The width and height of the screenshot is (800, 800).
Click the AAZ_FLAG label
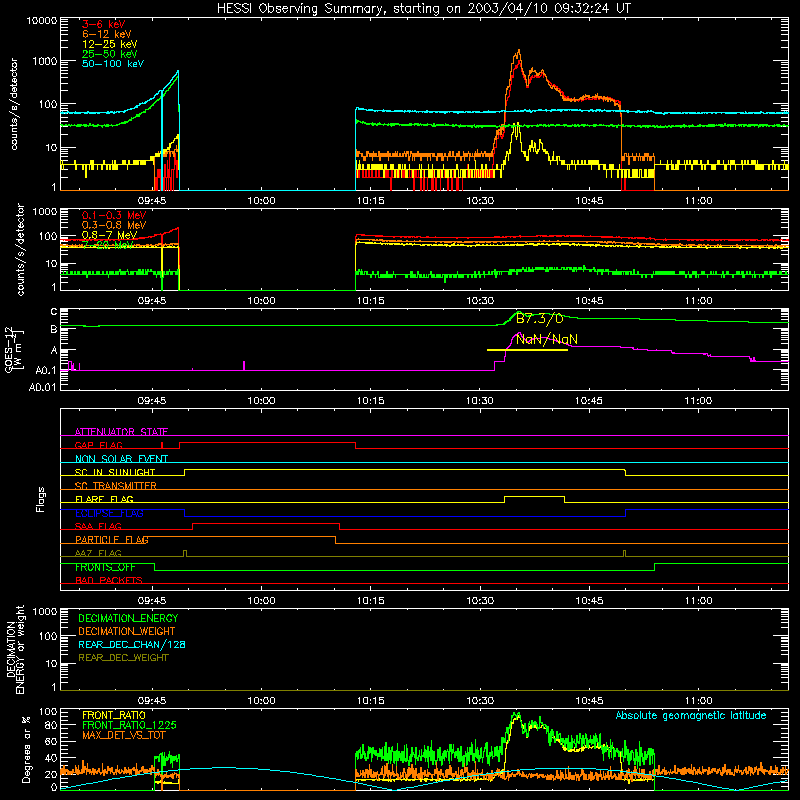point(98,553)
